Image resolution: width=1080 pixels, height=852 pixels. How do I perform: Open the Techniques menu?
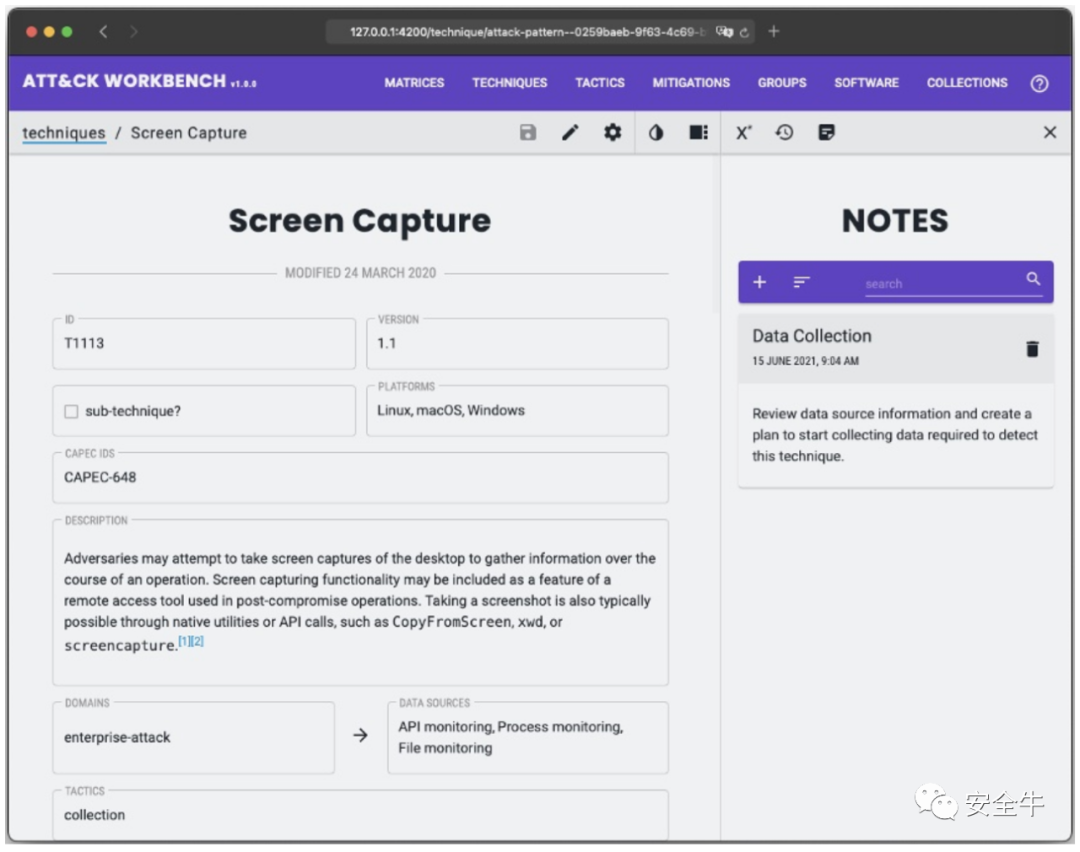point(510,83)
